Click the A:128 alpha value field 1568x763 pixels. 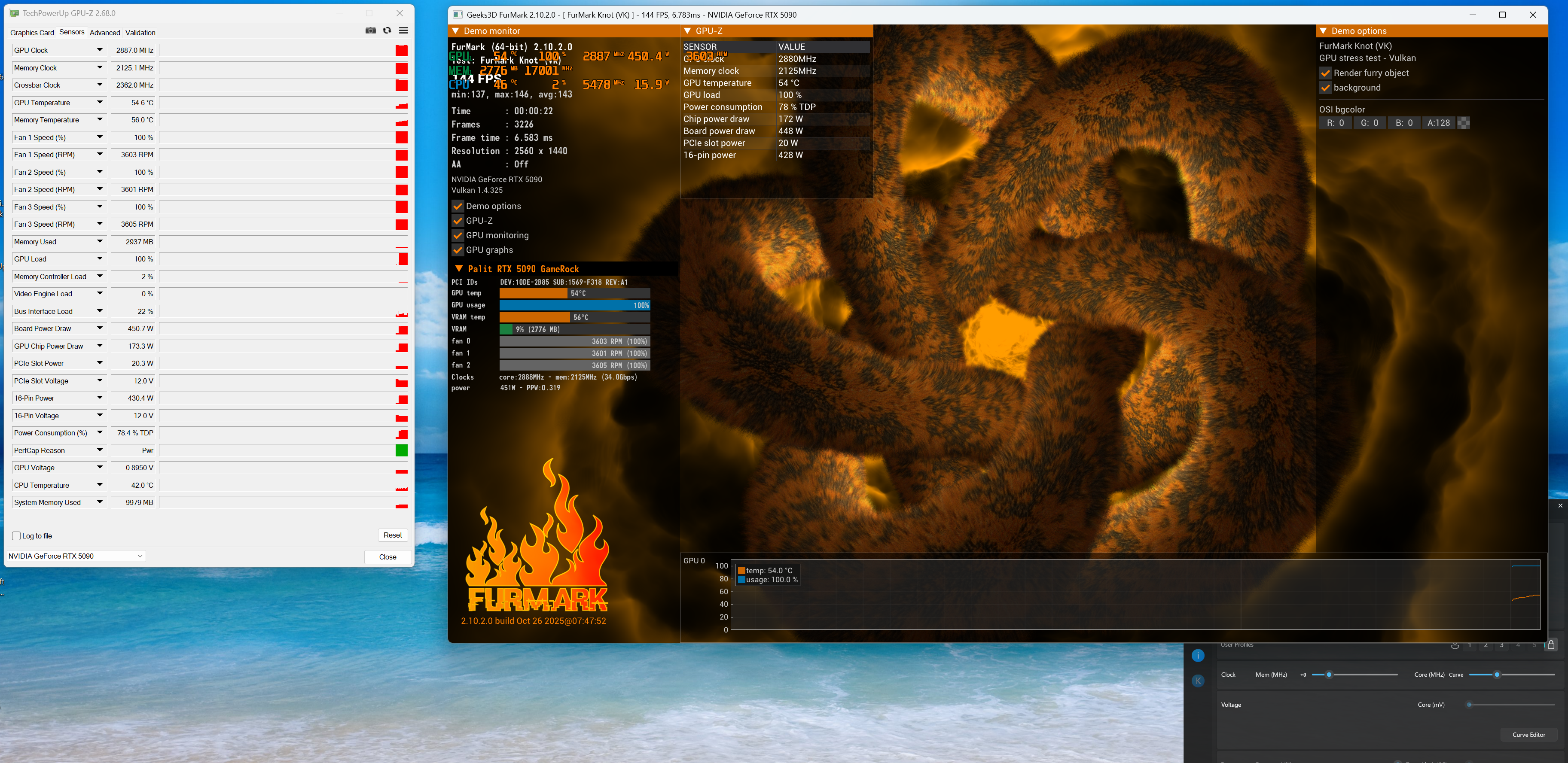tap(1438, 123)
